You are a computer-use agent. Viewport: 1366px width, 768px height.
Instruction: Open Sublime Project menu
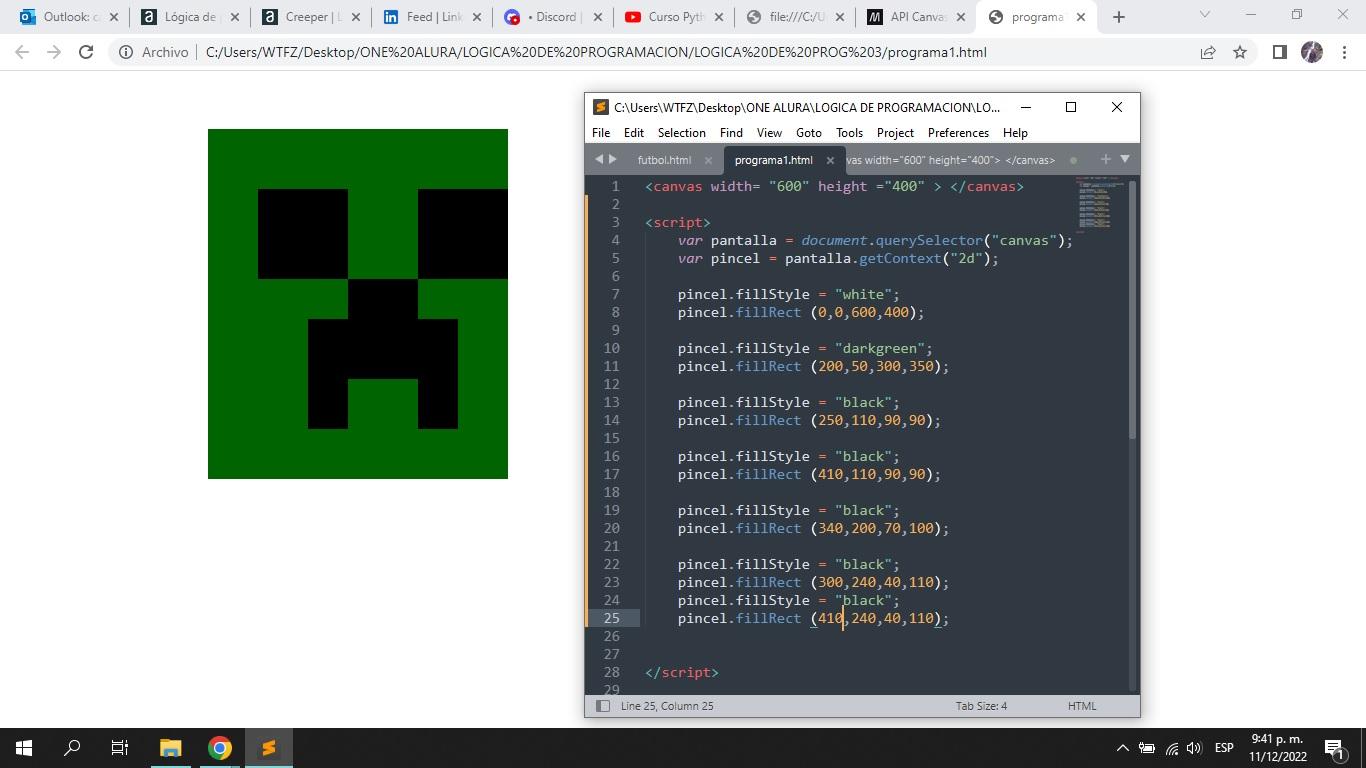(895, 132)
